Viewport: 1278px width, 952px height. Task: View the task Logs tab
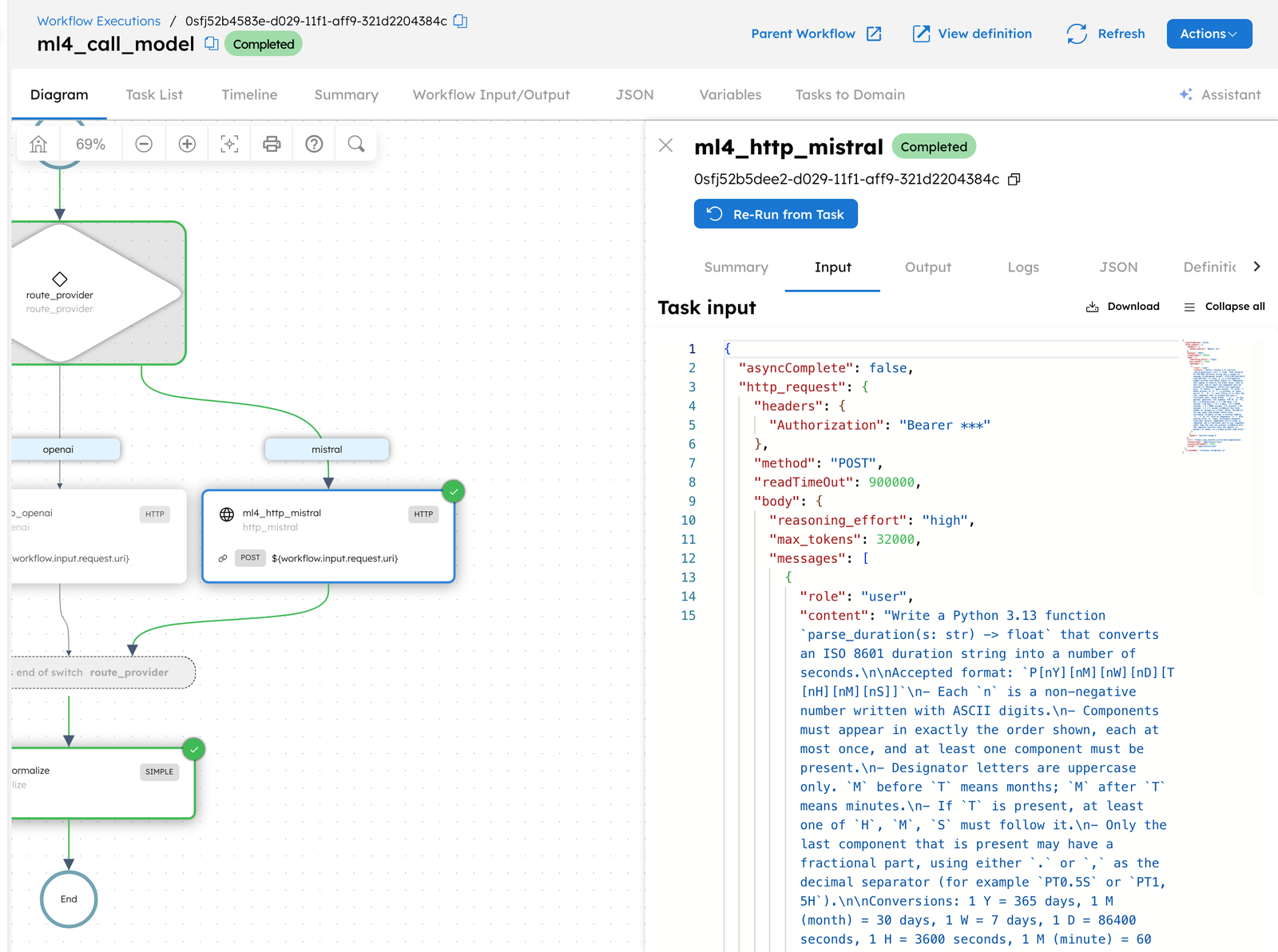1023,267
